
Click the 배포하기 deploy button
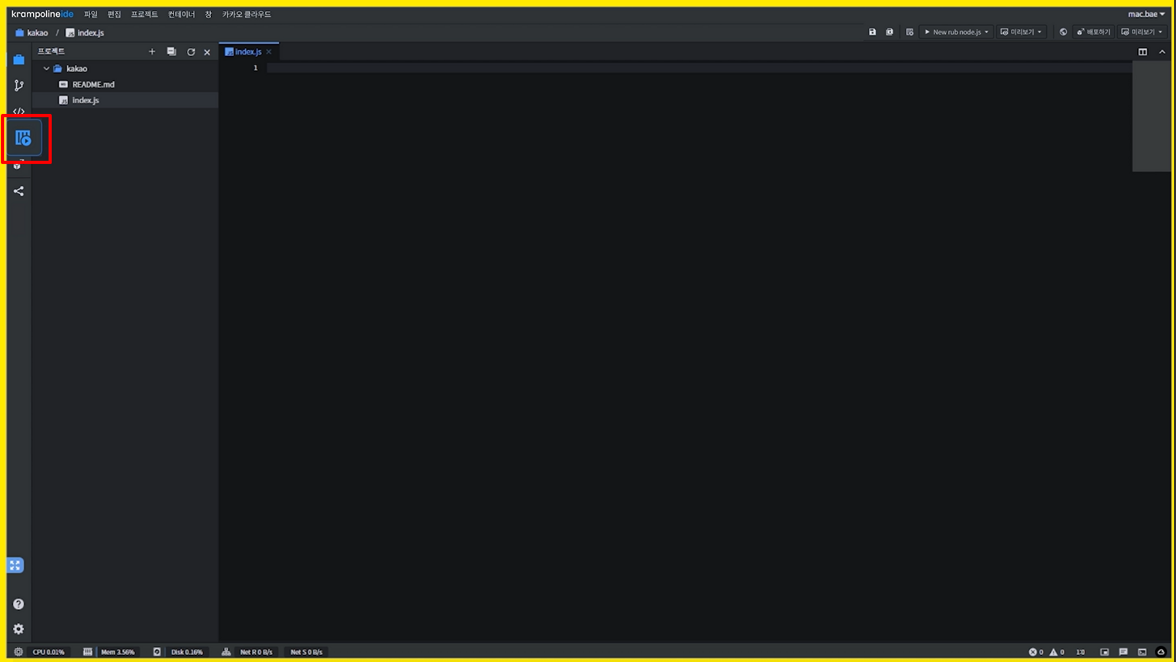(x=1093, y=32)
